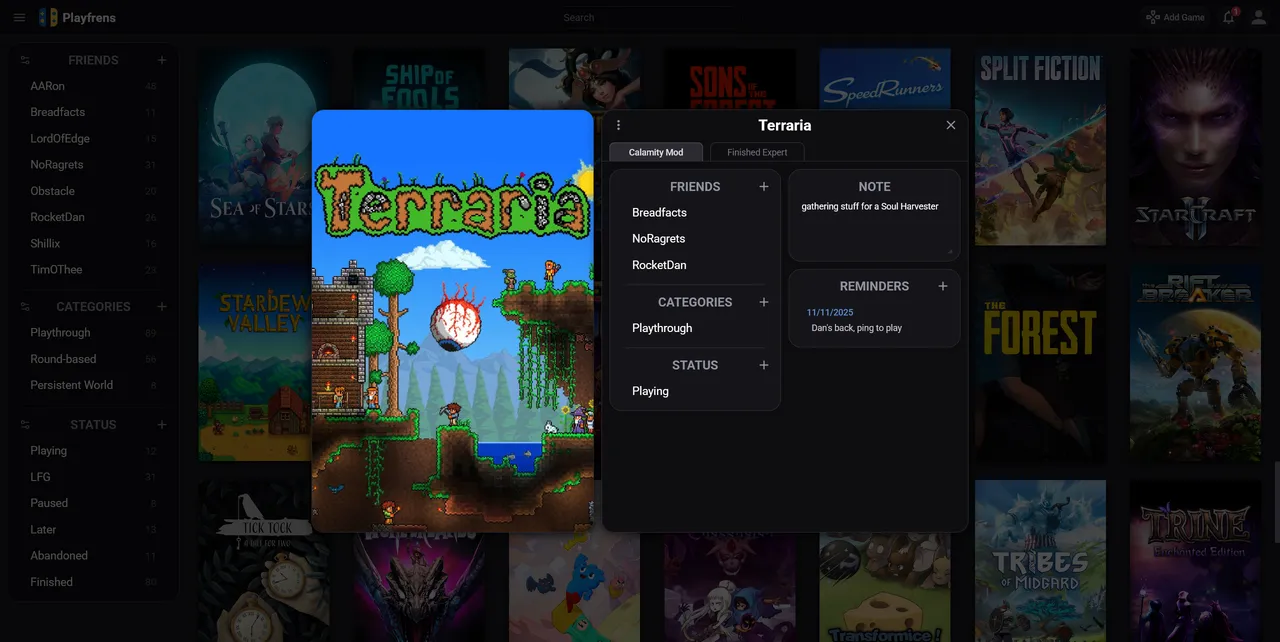The width and height of the screenshot is (1280, 642).
Task: Click the Playfrens logo icon
Action: 48,17
